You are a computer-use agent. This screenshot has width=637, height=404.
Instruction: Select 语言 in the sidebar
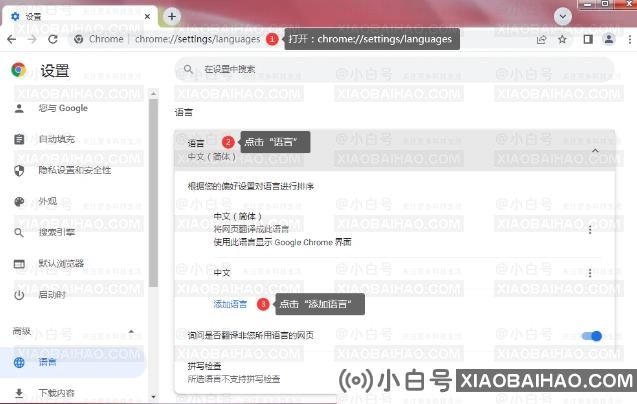point(73,362)
